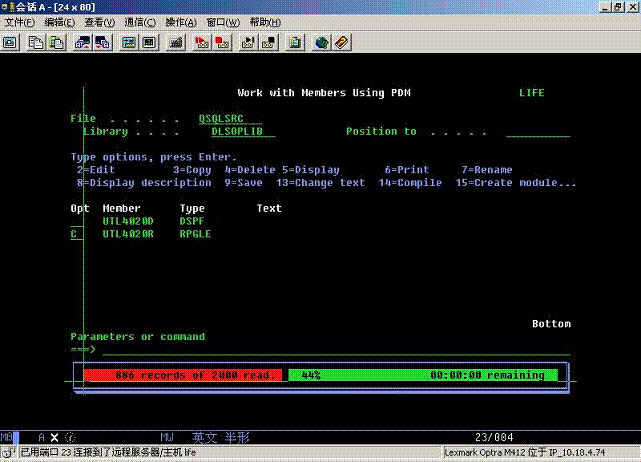This screenshot has height=462, width=641.
Task: Click the clipboard viewer toolbar icon
Action: [295, 42]
